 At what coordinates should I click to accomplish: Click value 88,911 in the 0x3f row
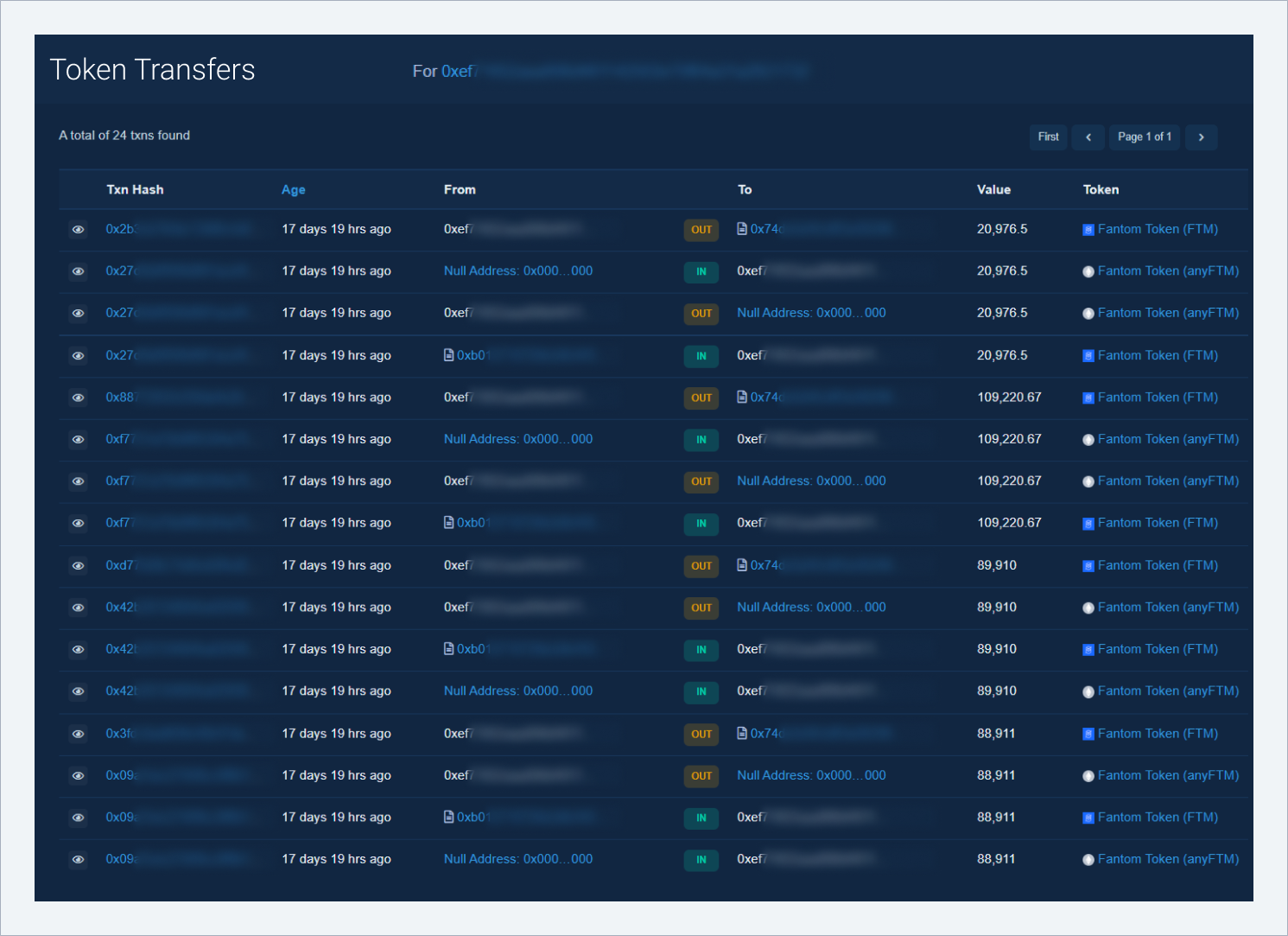[x=996, y=734]
